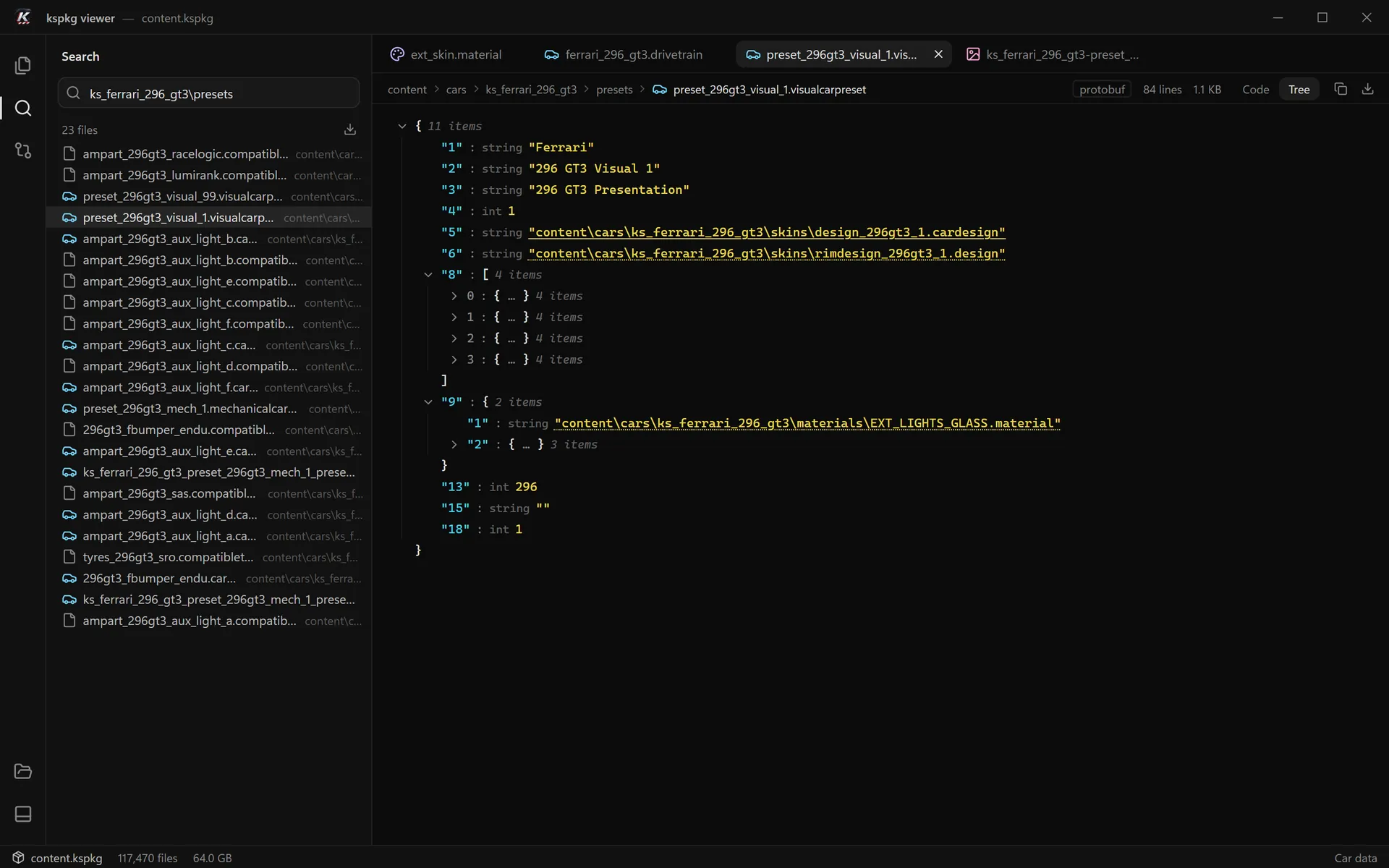Open 296gt3_fbumper_endu.compatibl... result
The width and height of the screenshot is (1389, 868).
[x=208, y=430]
